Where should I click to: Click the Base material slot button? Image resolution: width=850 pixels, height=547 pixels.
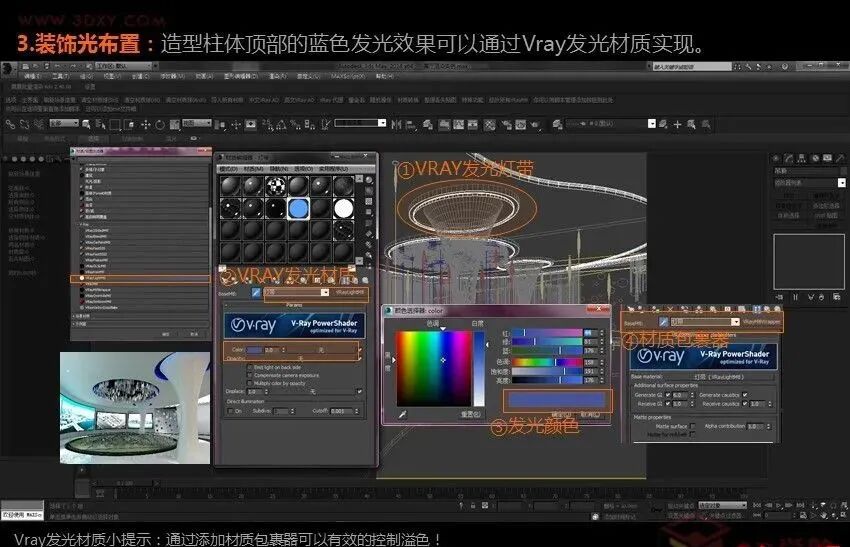click(x=719, y=376)
